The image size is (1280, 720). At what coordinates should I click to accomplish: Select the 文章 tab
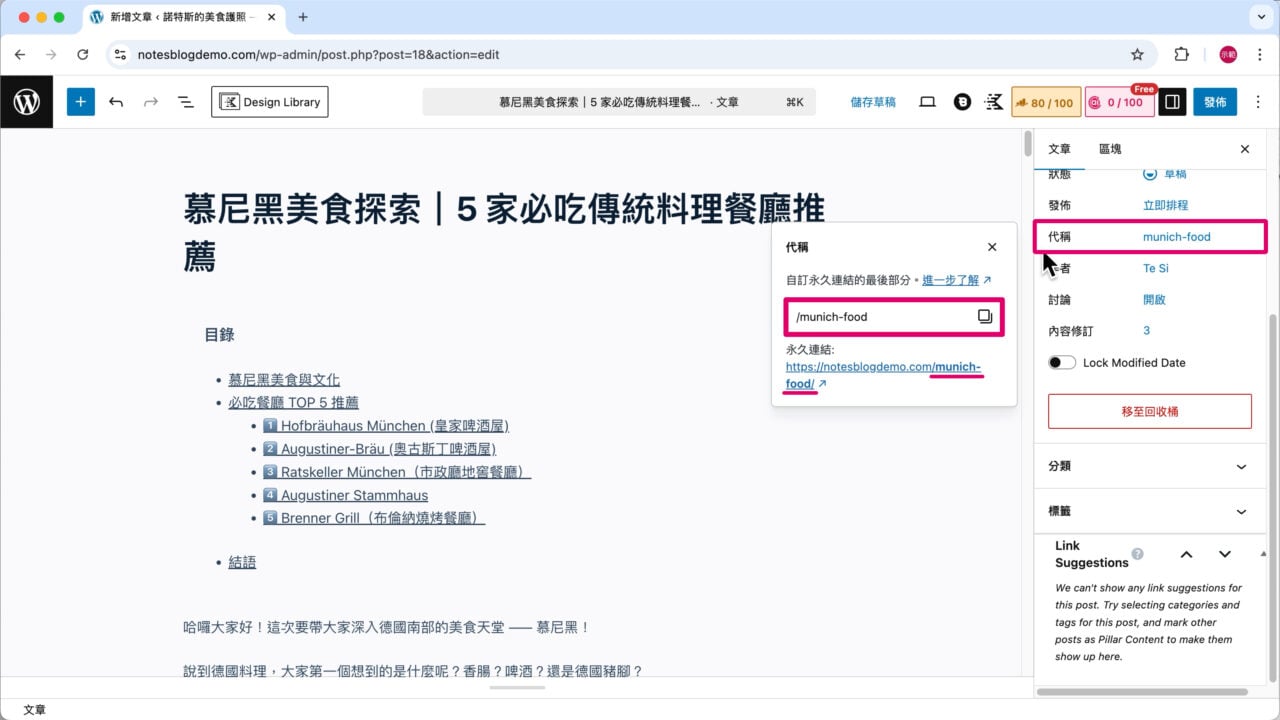pos(1059,149)
